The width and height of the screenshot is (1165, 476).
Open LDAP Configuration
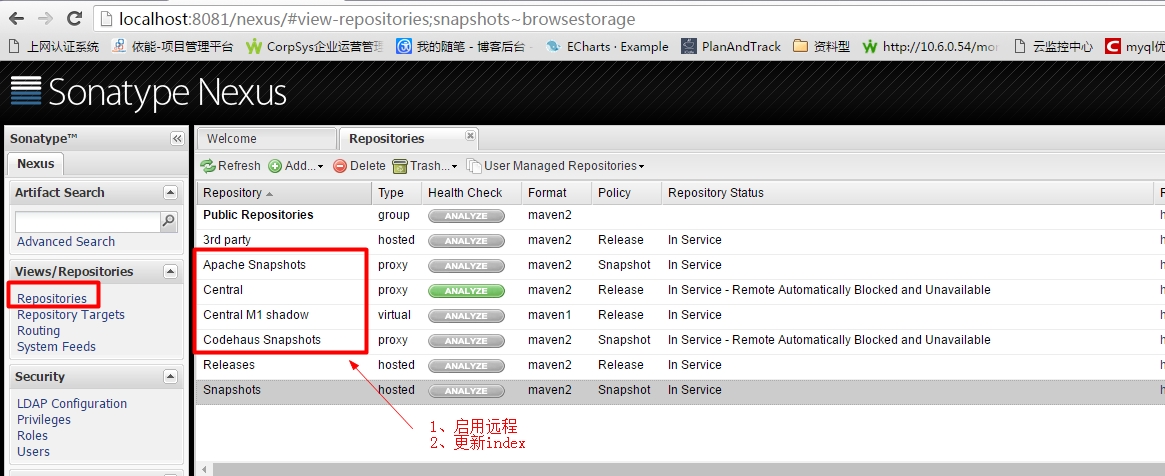(x=72, y=404)
